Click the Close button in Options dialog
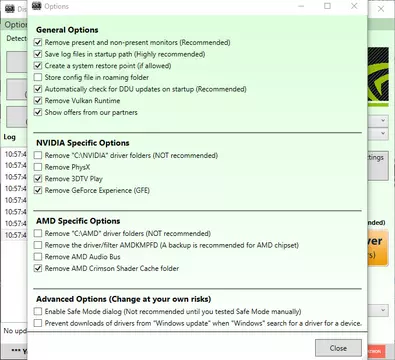The height and width of the screenshot is (360, 395). [338, 348]
